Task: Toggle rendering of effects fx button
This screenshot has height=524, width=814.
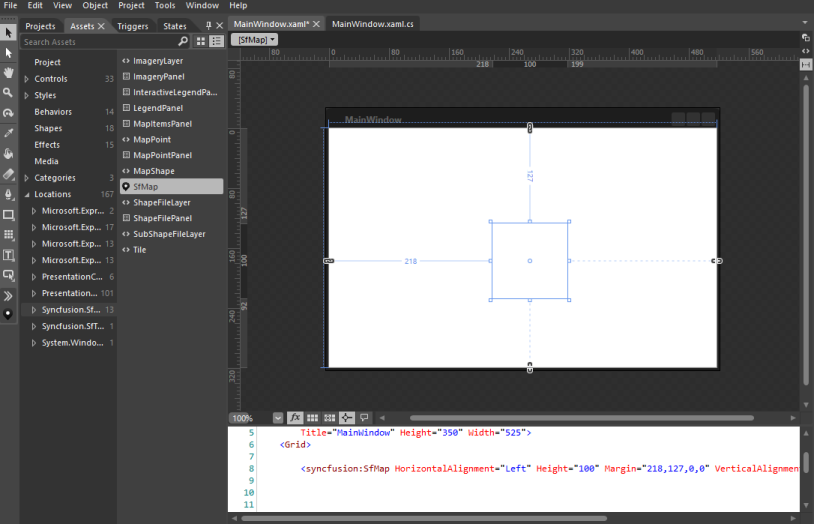Action: pyautogui.click(x=295, y=418)
